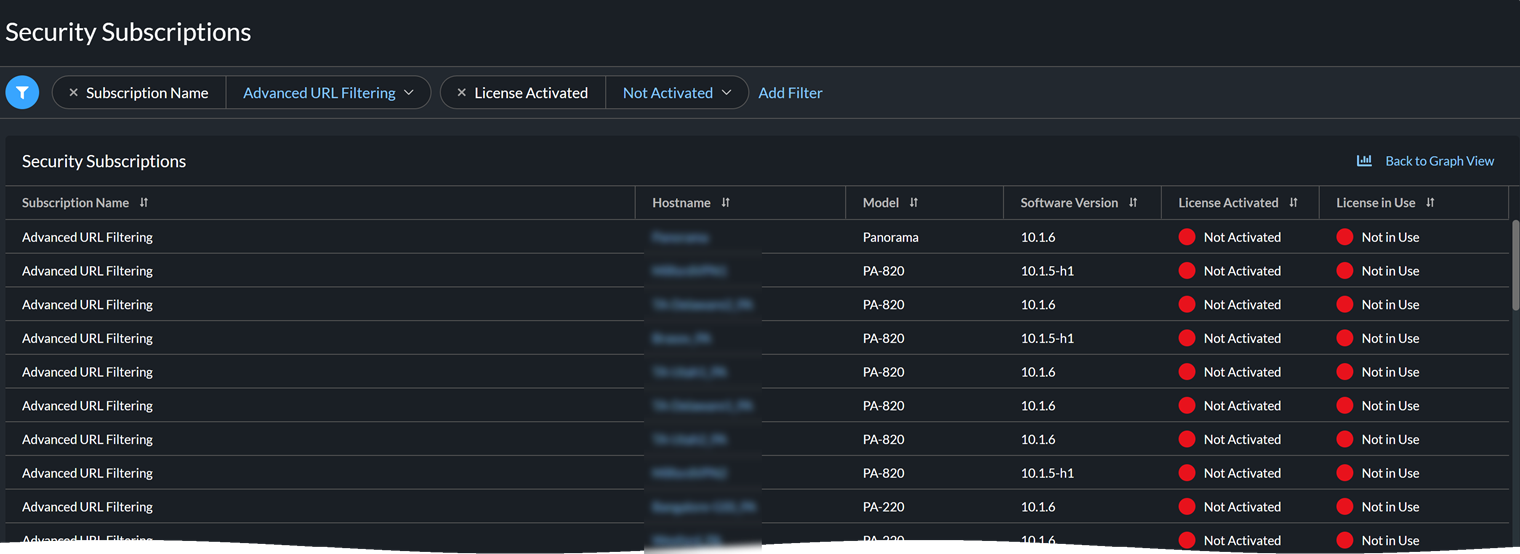
Task: Click the graph chart icon beside Back to Graph View
Action: click(1364, 161)
